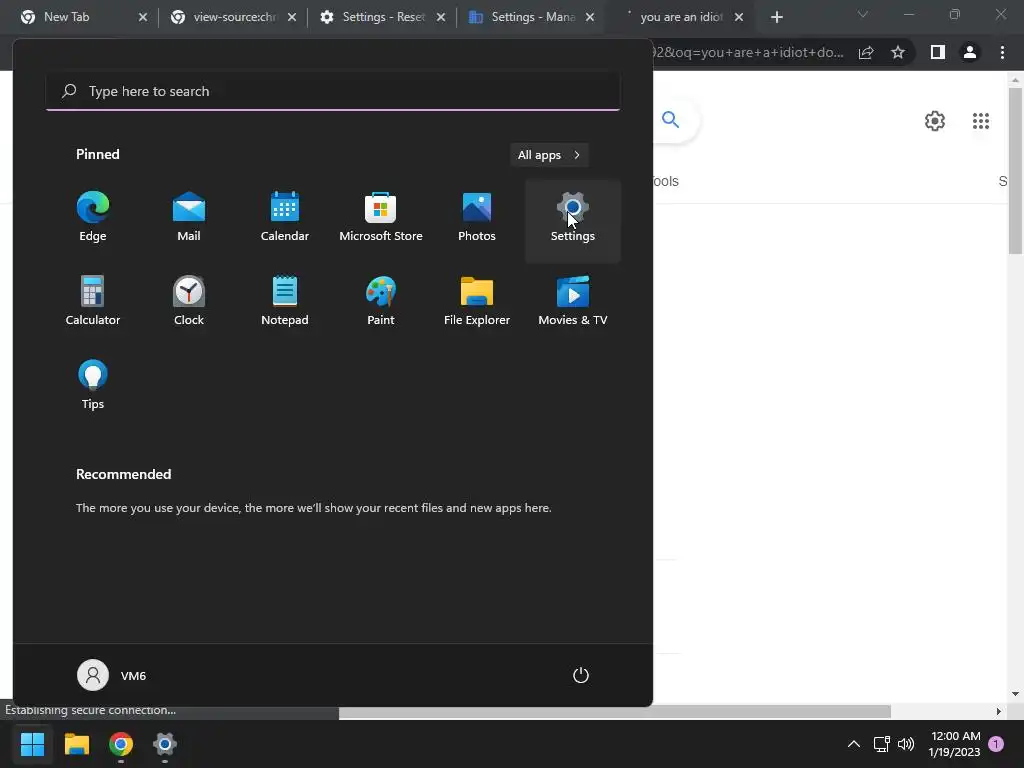
Task: Open network status in system tray
Action: coord(882,744)
